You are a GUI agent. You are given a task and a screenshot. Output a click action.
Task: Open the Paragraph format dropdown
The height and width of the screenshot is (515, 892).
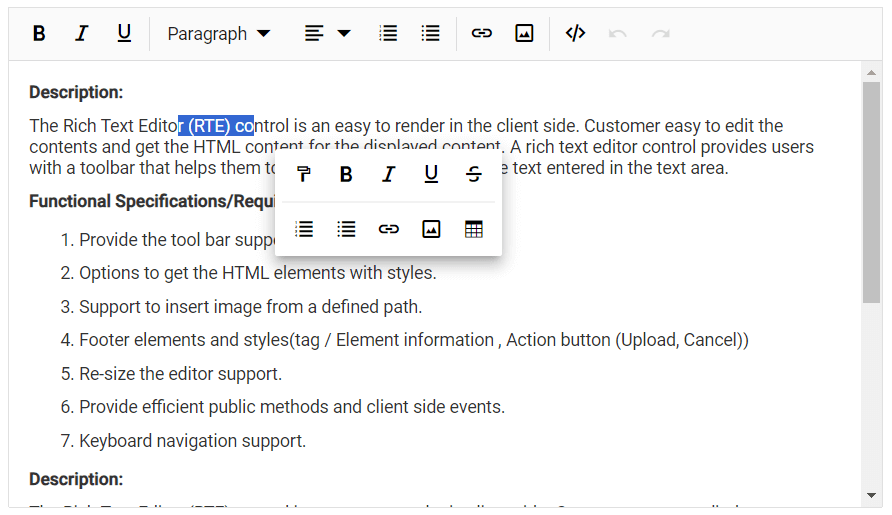(218, 33)
